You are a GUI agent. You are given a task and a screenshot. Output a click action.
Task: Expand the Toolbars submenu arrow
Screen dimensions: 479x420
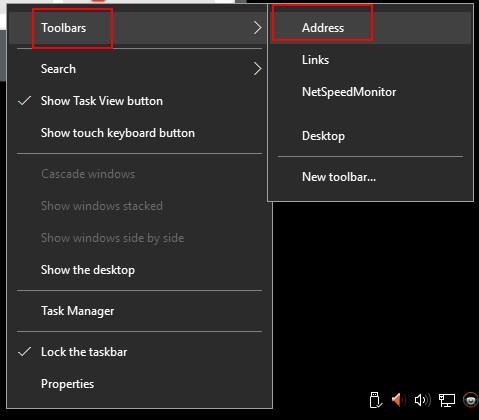257,28
